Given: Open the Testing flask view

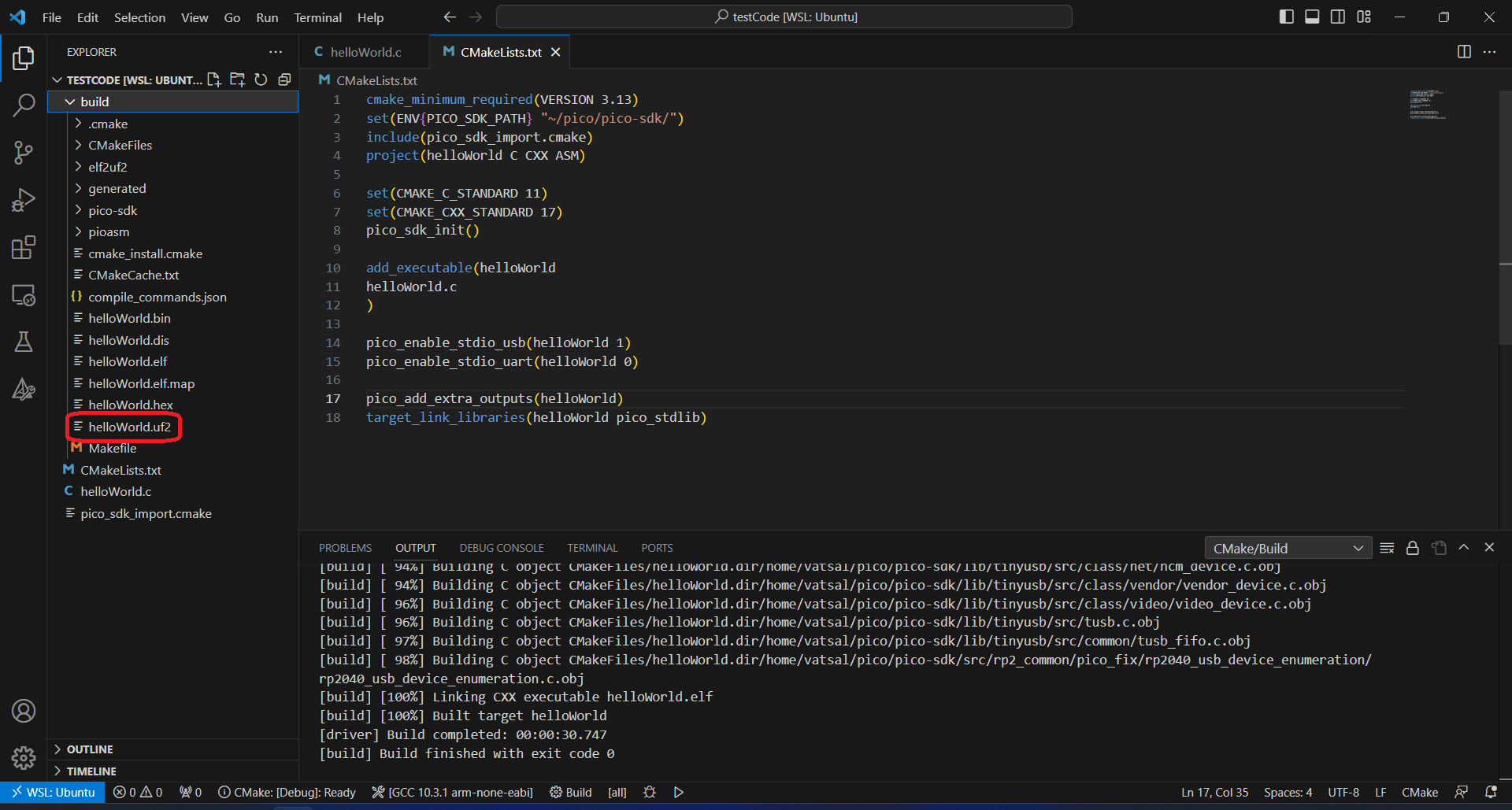Looking at the screenshot, I should click(24, 342).
